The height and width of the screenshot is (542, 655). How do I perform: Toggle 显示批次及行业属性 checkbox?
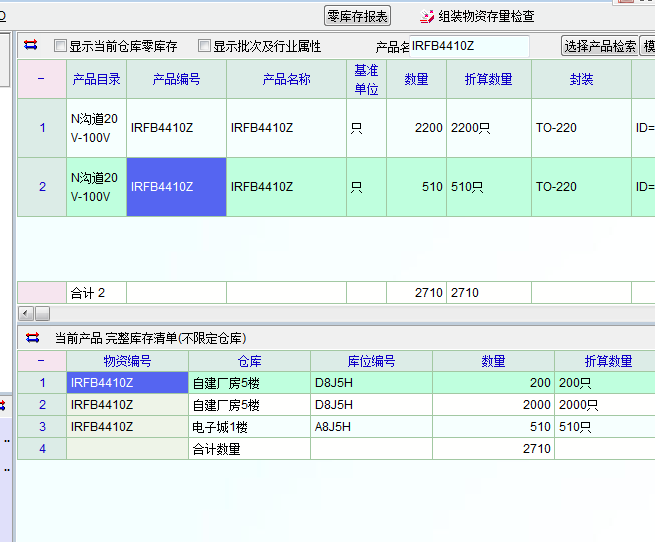coord(205,46)
